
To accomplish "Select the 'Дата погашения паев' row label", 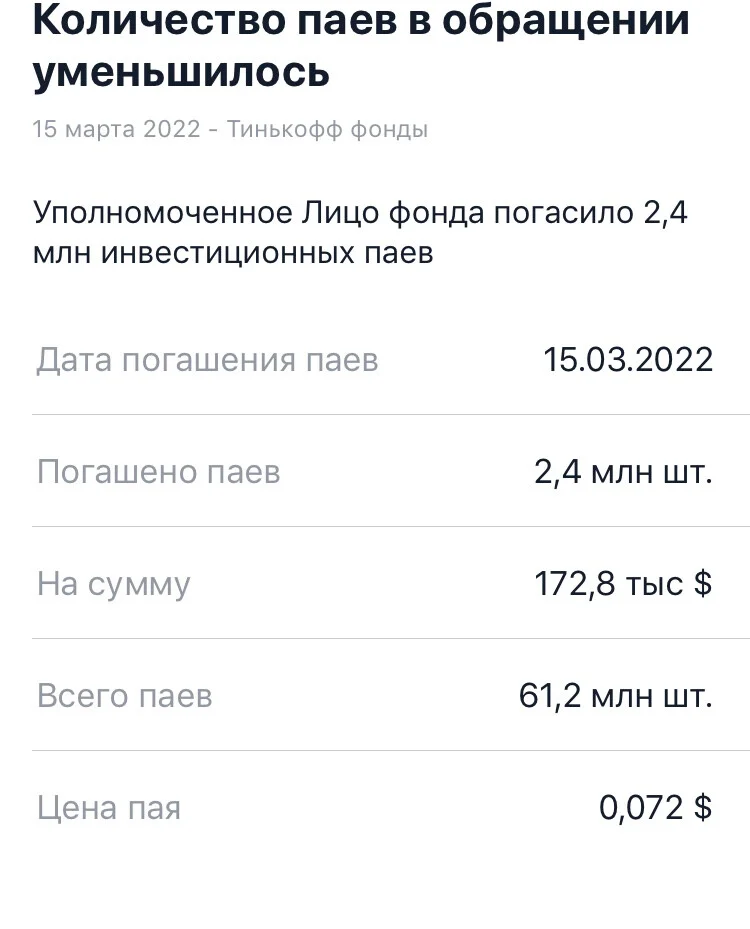I will [207, 360].
